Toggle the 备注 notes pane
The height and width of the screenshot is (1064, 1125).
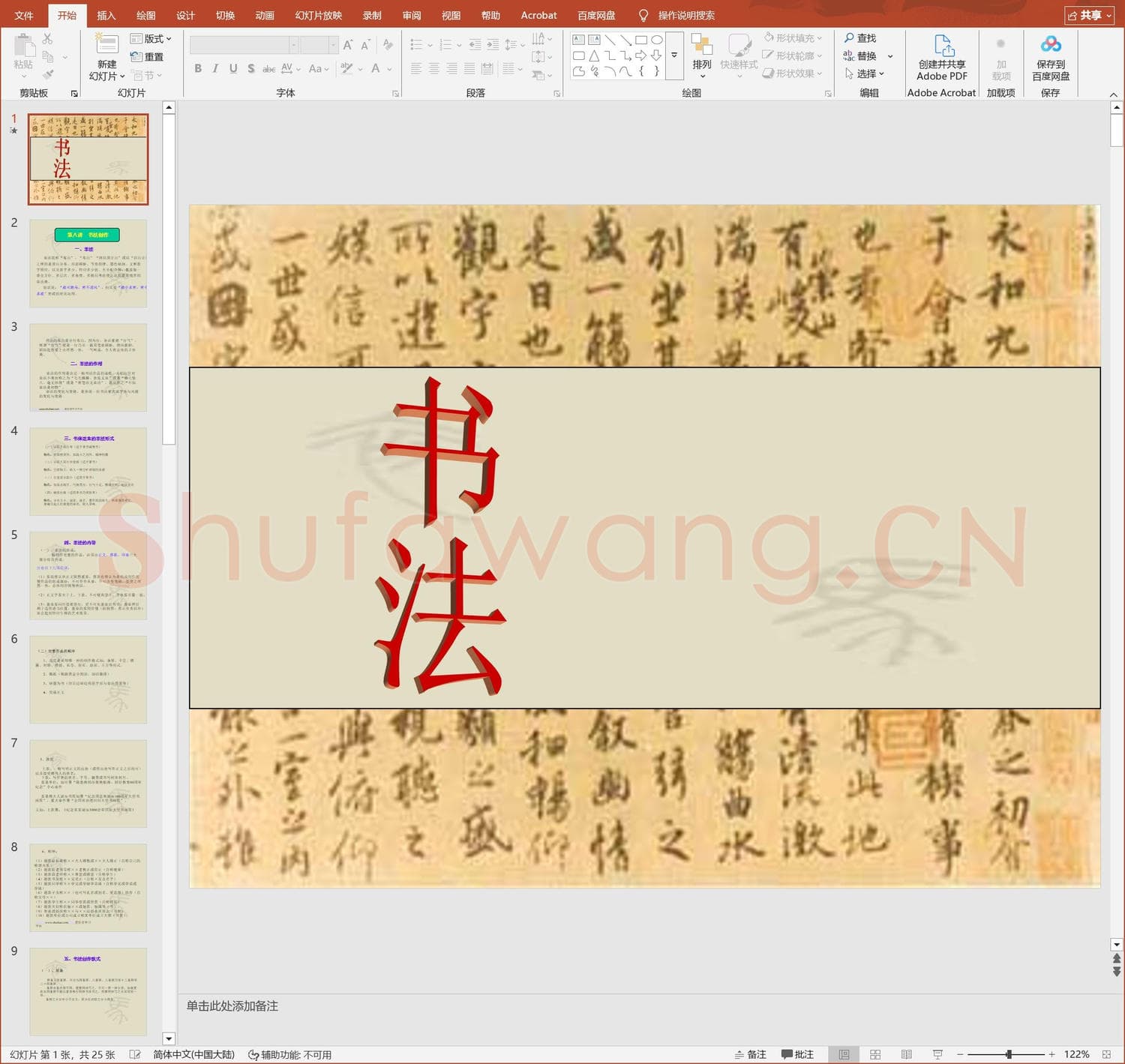(751, 1054)
